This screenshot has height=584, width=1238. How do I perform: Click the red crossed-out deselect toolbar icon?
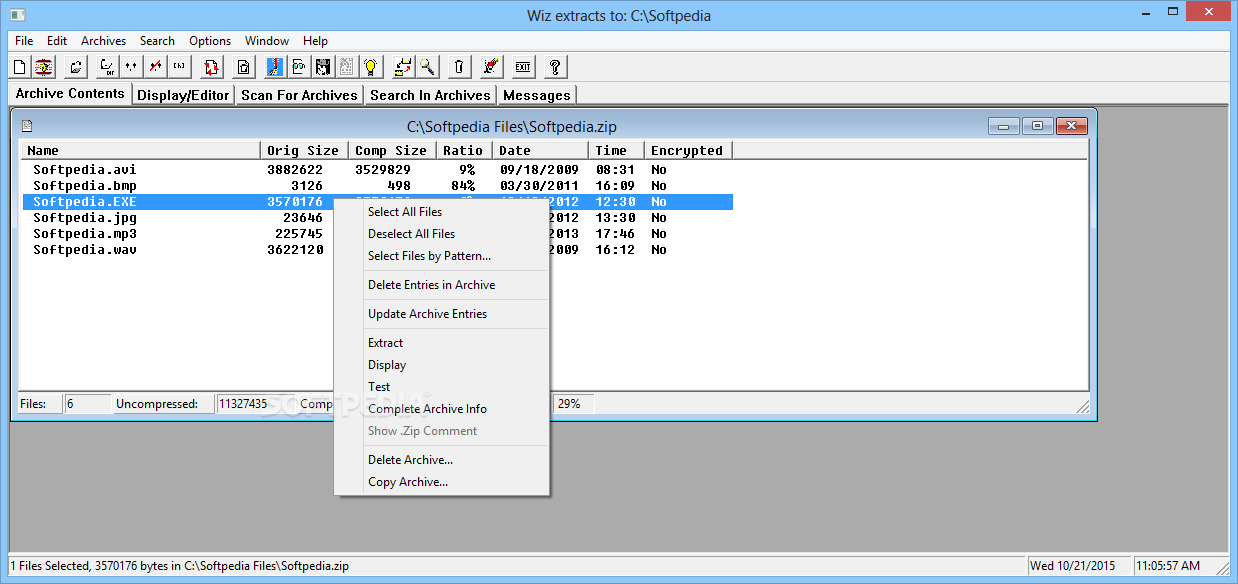(x=155, y=67)
